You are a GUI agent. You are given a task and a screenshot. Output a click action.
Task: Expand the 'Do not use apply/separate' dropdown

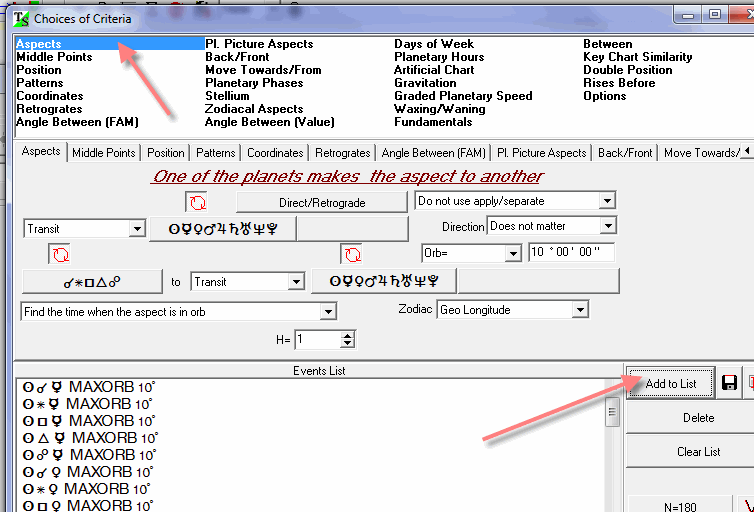pyautogui.click(x=607, y=201)
